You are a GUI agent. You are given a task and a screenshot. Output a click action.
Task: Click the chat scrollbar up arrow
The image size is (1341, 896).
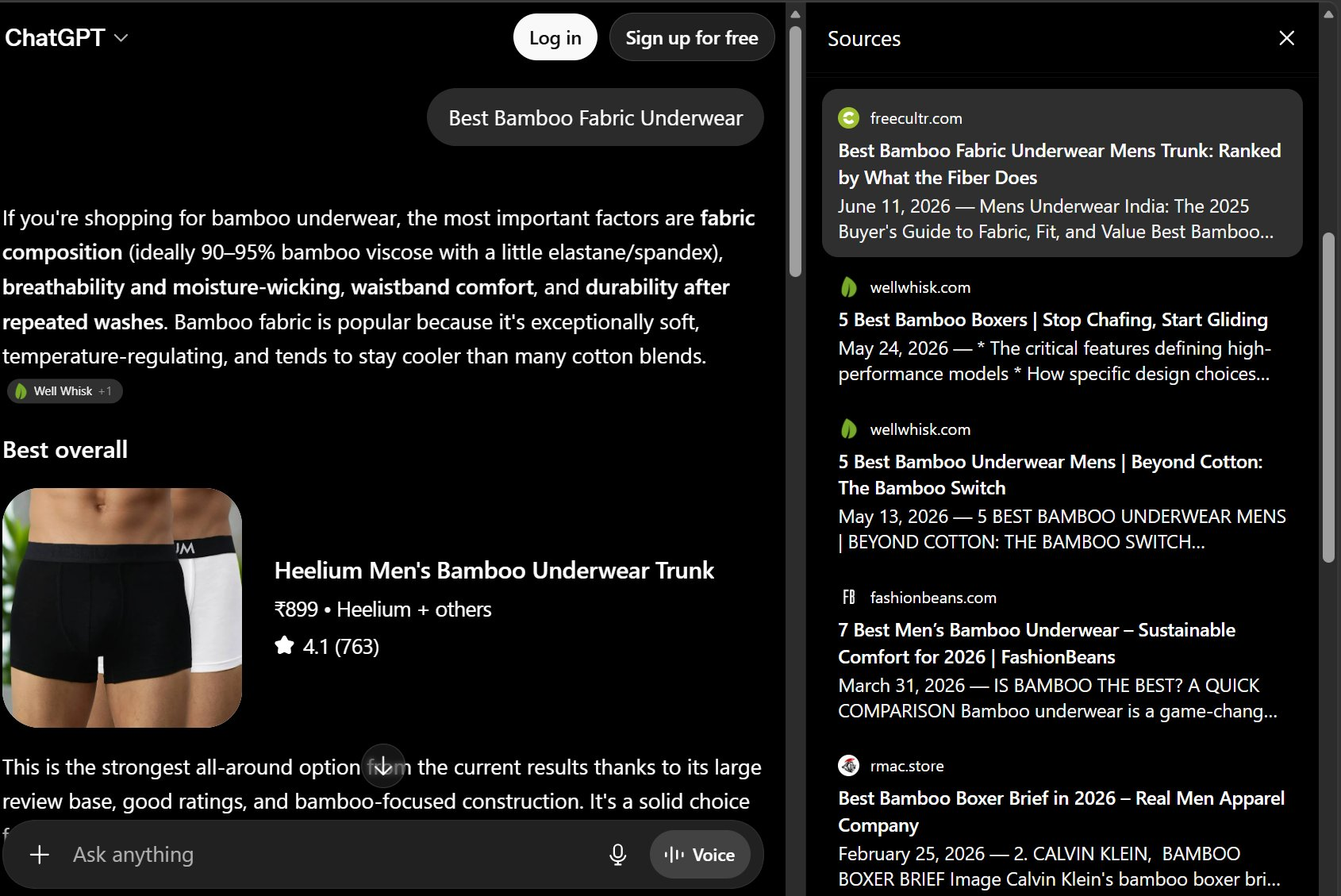796,13
